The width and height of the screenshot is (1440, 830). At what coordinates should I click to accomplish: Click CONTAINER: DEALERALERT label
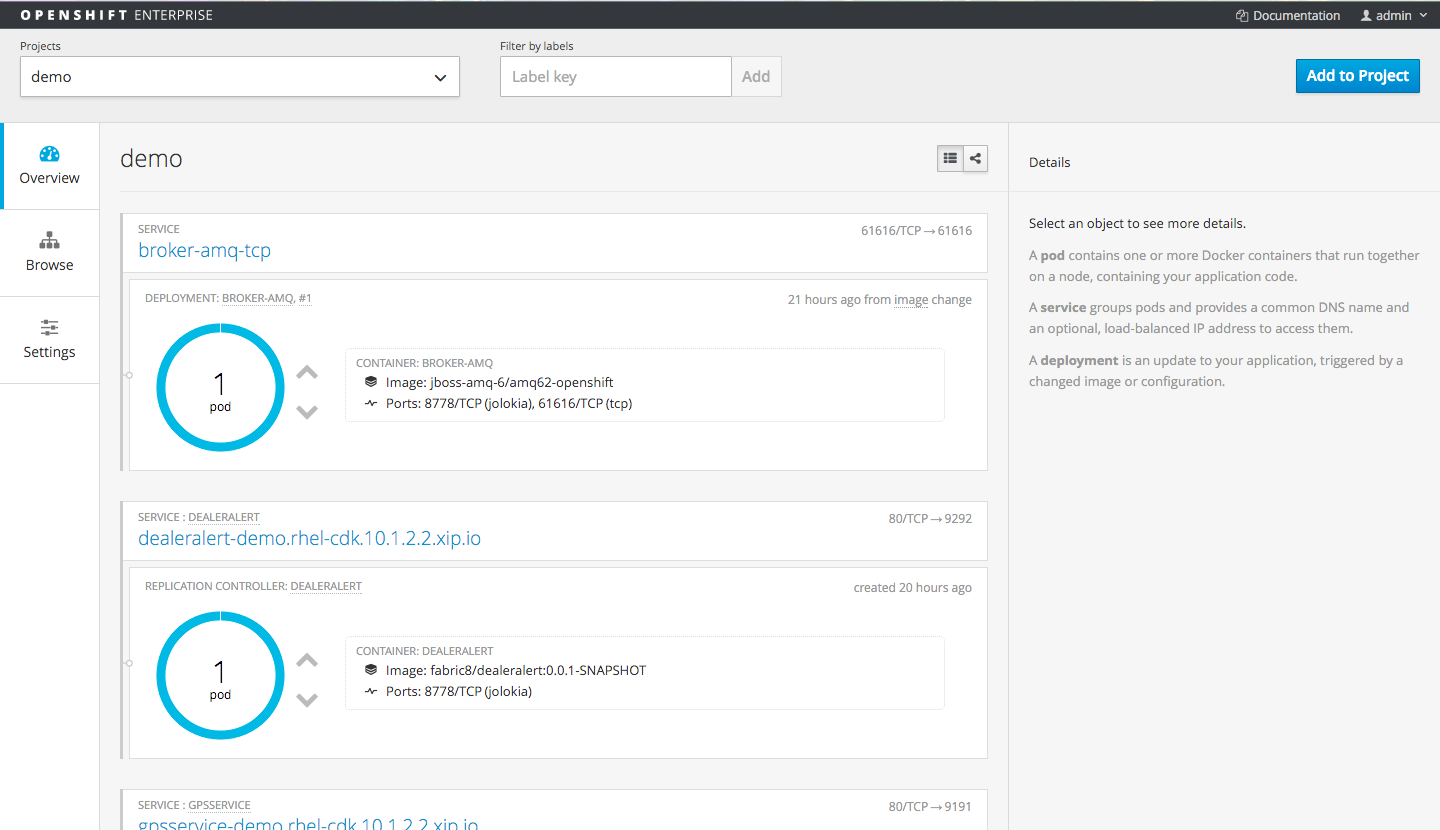[425, 651]
